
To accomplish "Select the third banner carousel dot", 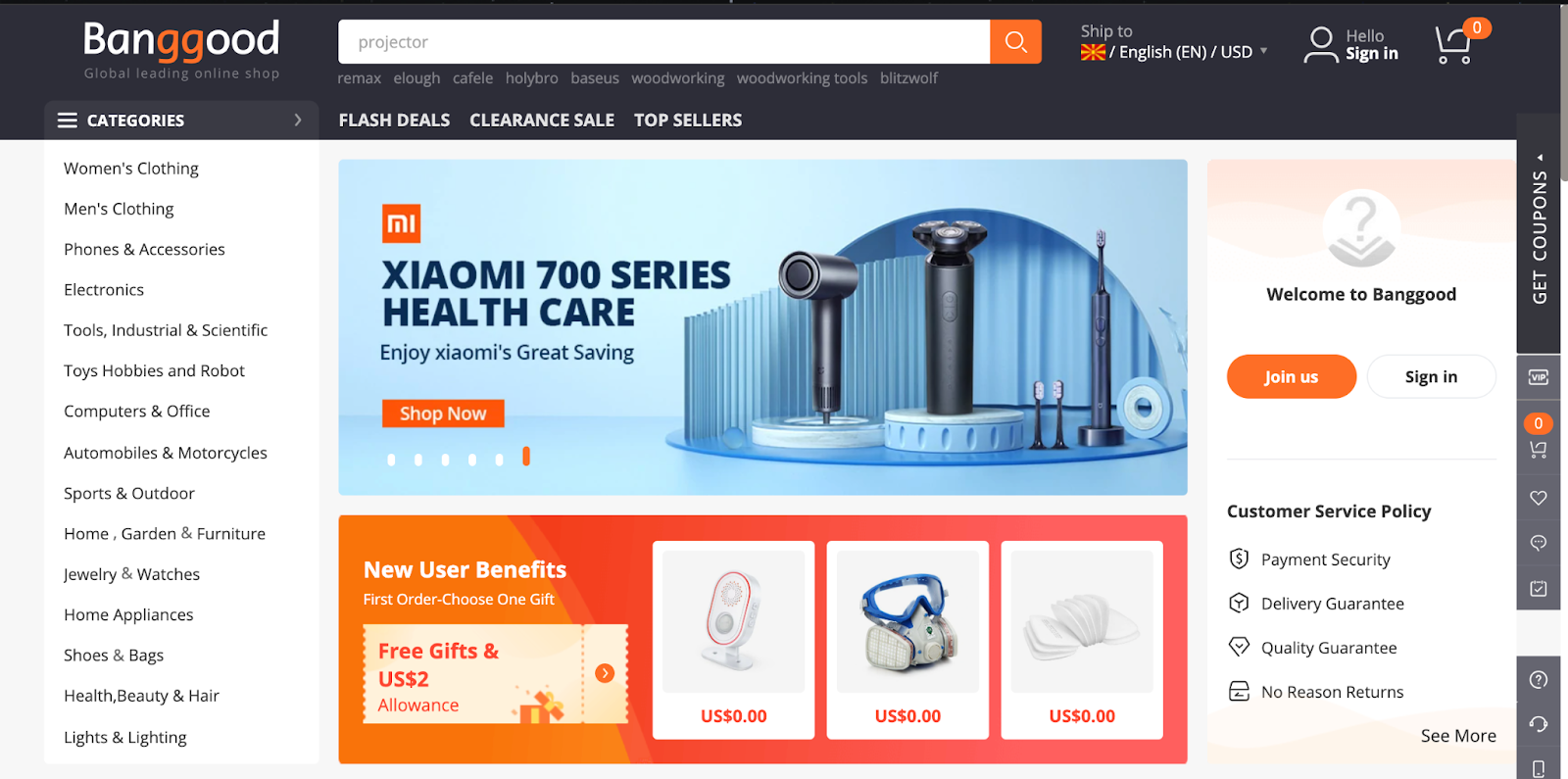I will click(445, 460).
